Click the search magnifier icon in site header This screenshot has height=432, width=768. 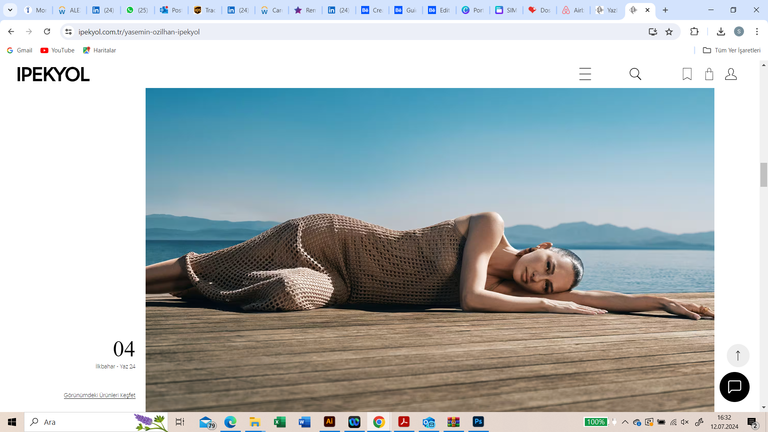(635, 74)
